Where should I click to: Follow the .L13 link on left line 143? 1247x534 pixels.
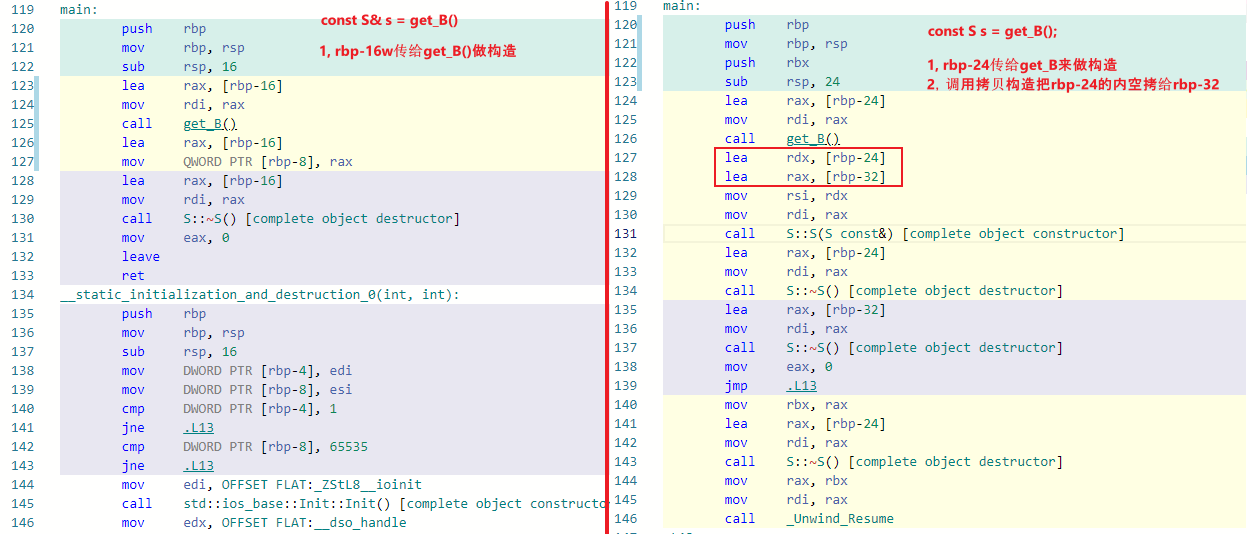pyautogui.click(x=198, y=466)
